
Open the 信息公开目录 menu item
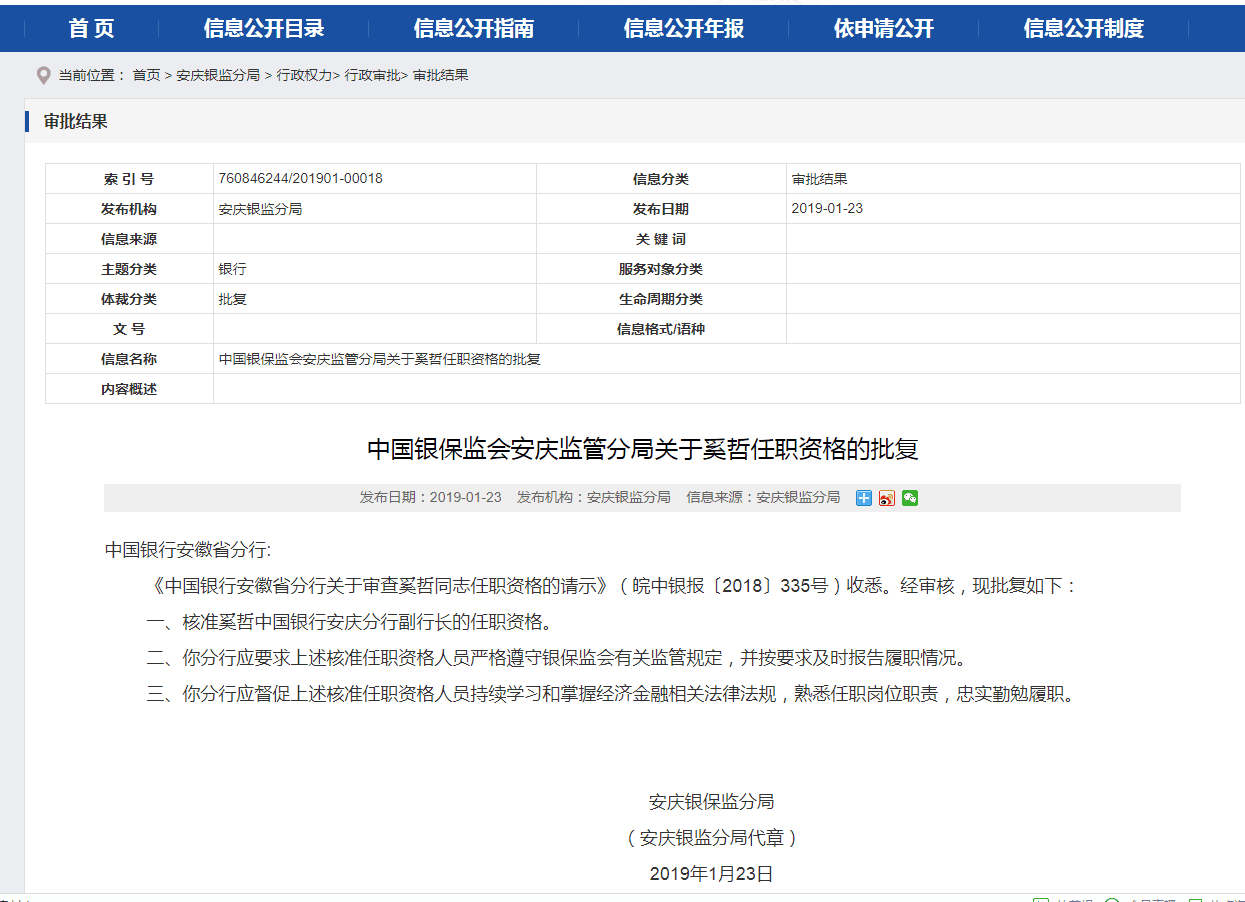tap(264, 28)
